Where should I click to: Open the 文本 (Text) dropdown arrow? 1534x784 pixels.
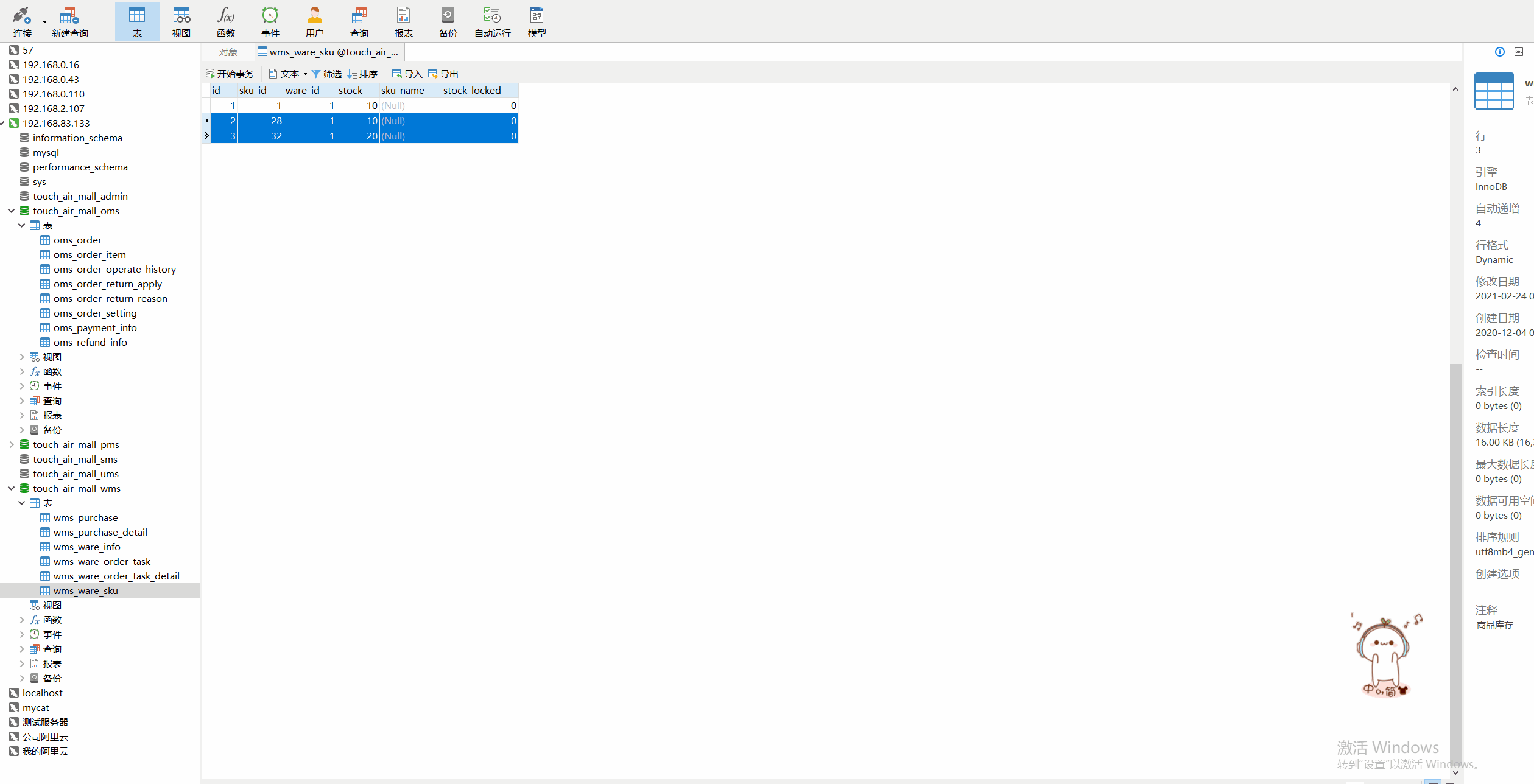click(x=305, y=74)
